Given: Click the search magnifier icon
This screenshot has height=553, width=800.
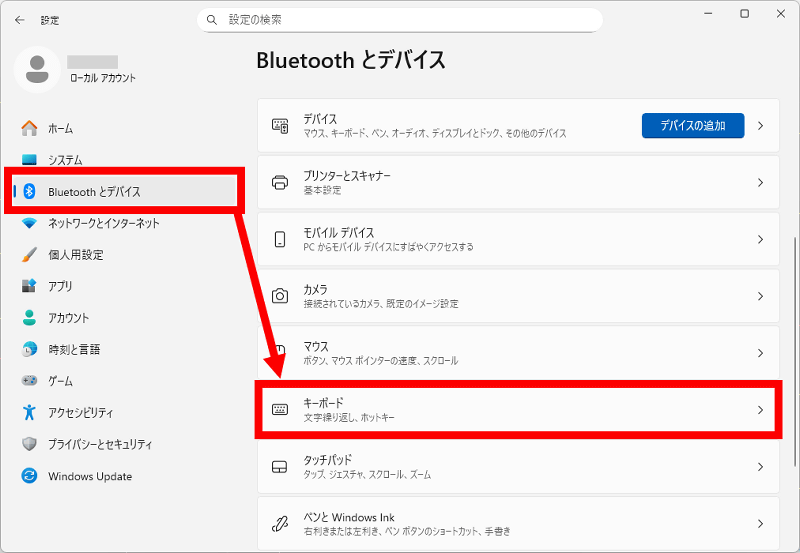Looking at the screenshot, I should pyautogui.click(x=211, y=20).
